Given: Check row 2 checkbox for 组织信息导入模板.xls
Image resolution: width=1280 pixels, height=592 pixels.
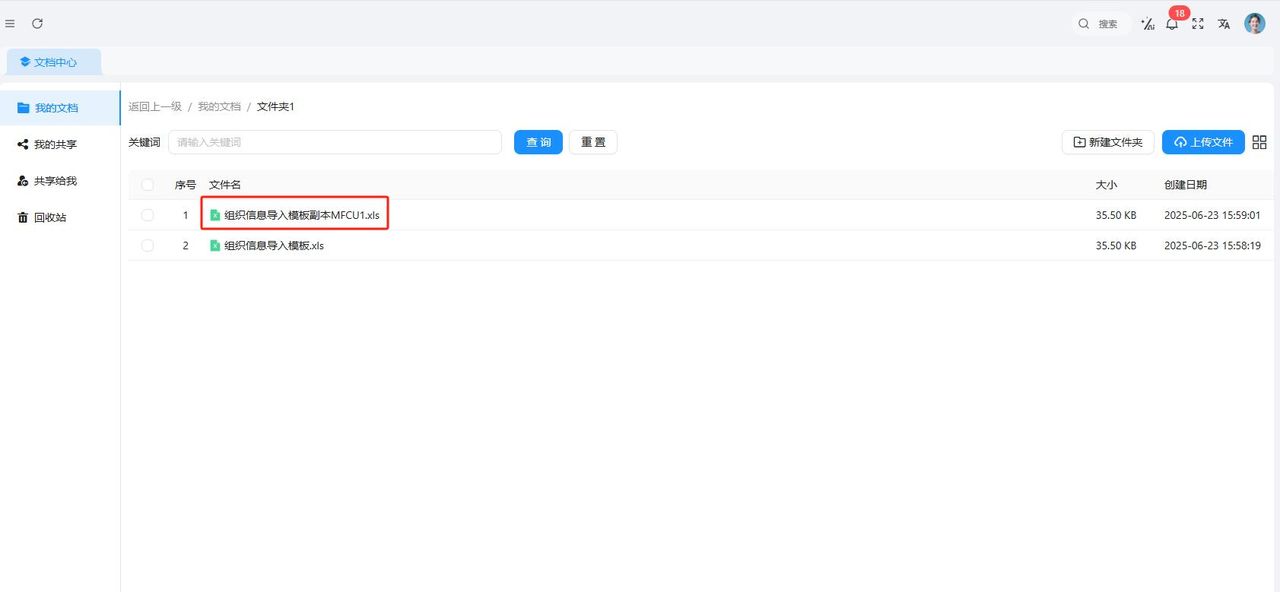Looking at the screenshot, I should coord(148,245).
